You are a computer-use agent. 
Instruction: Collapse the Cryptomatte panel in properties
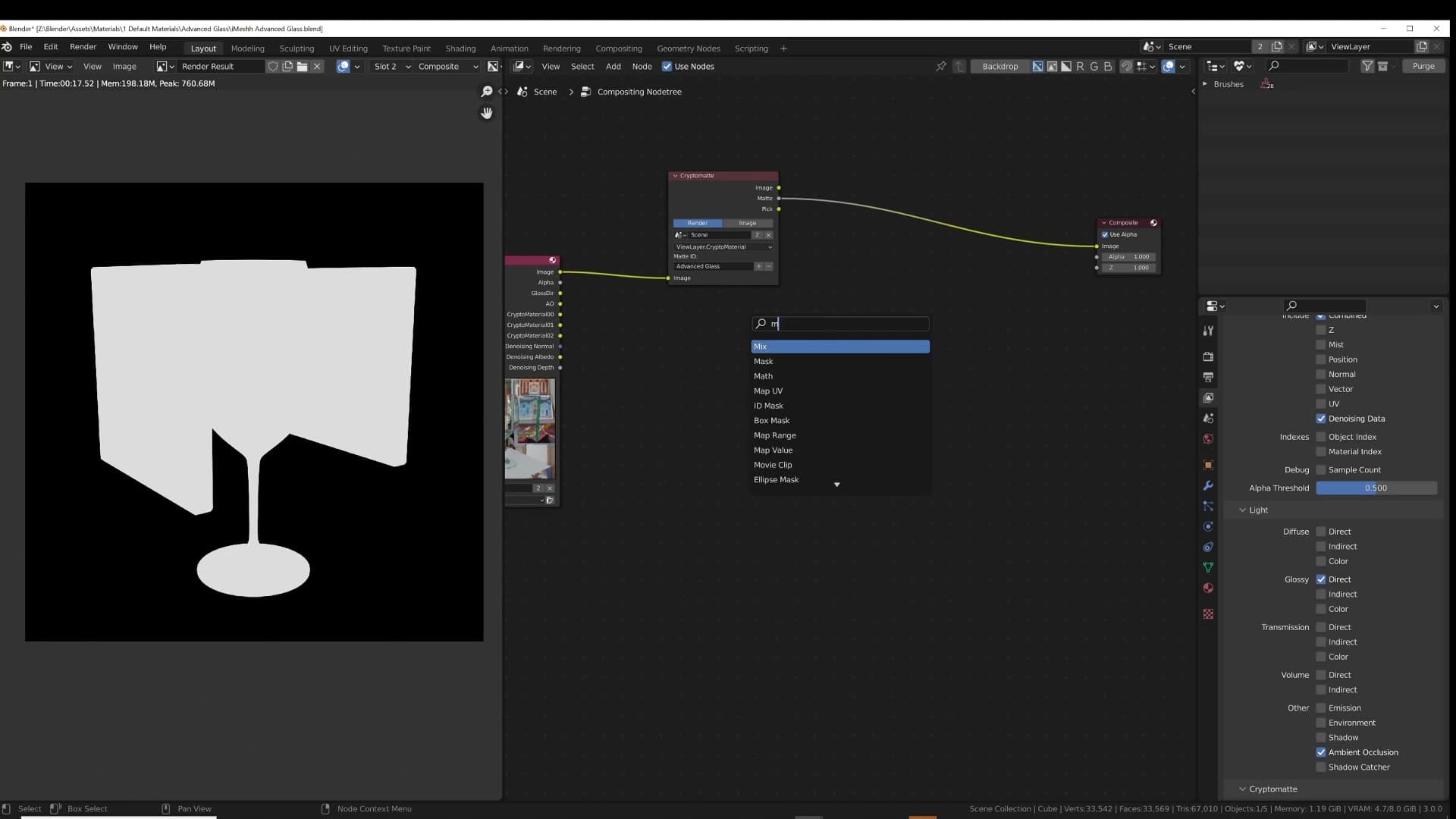coord(1242,789)
